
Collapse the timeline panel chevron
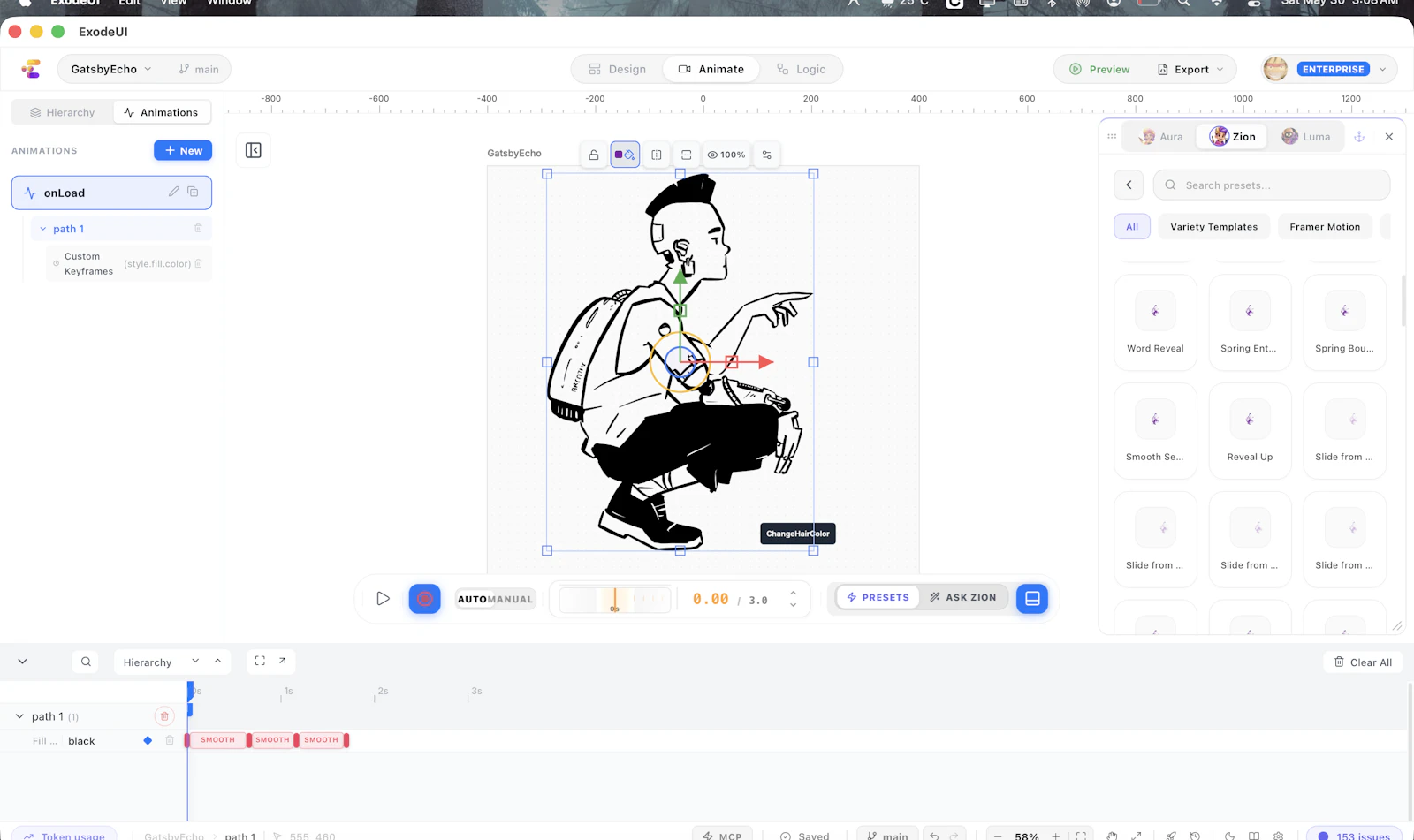22,662
